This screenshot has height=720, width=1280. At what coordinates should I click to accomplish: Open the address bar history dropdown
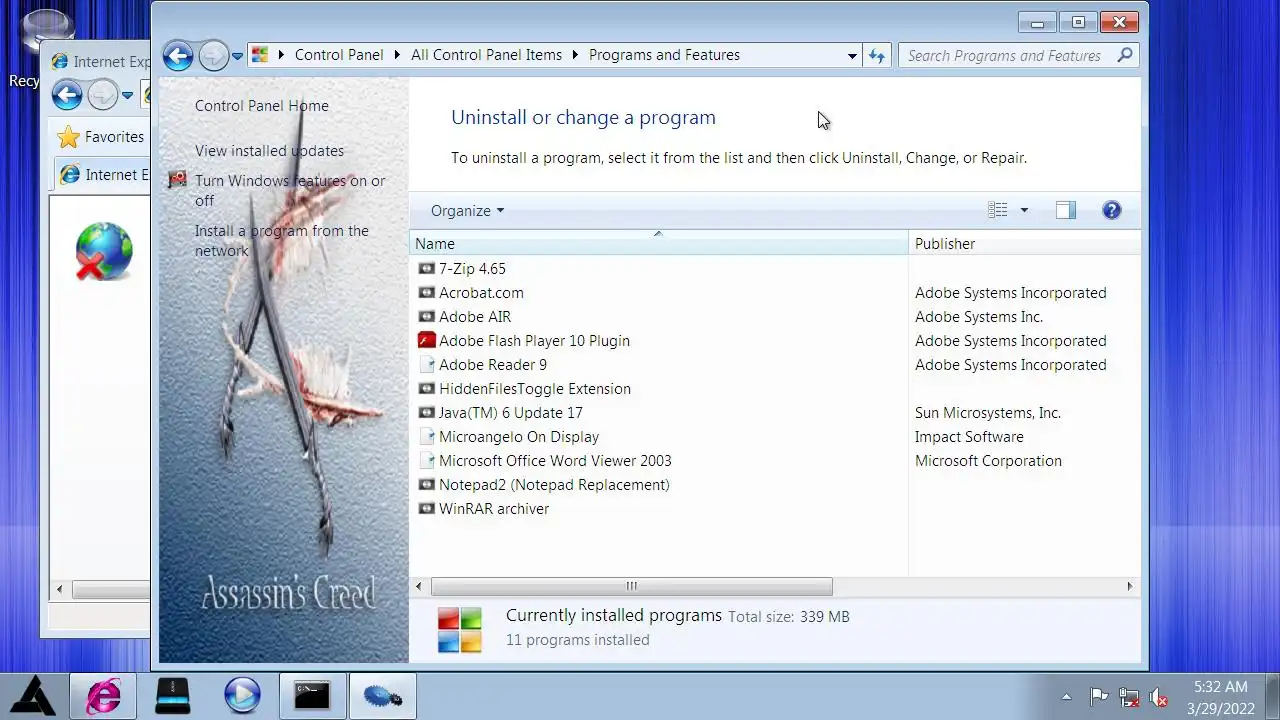852,56
